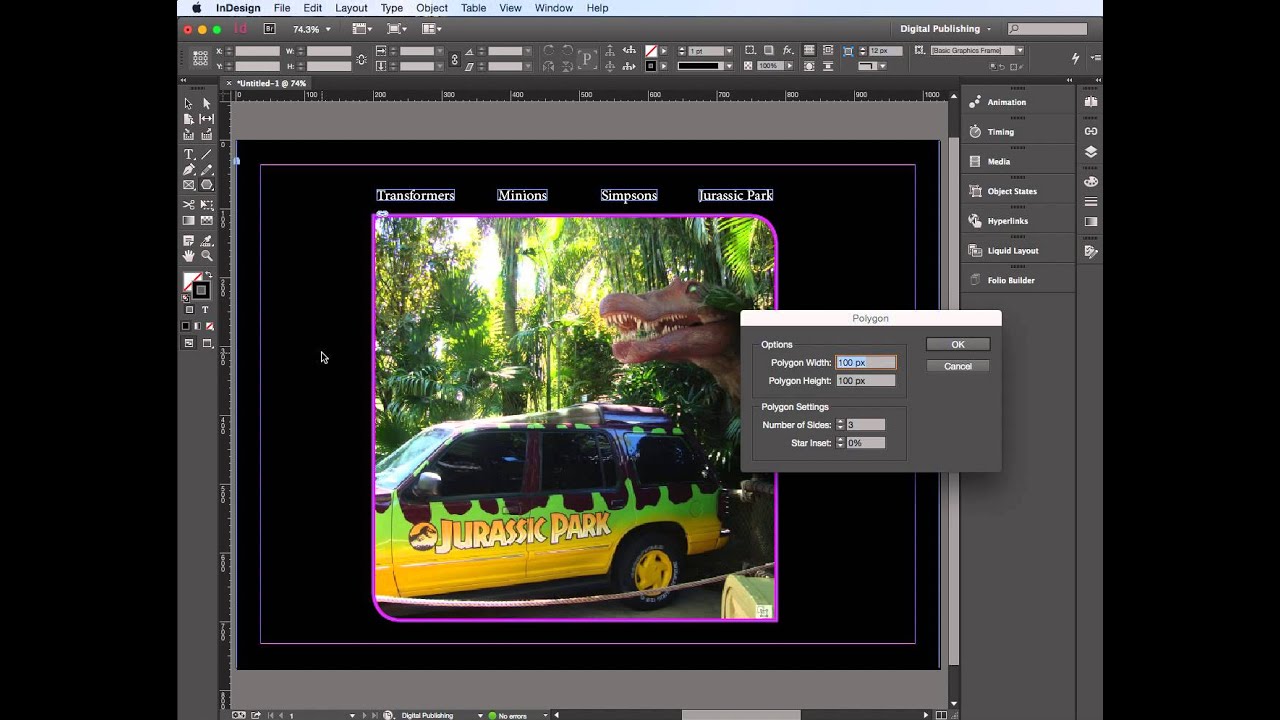1280x720 pixels.
Task: Toggle constrain proportions for scaling chain icon
Action: click(454, 59)
